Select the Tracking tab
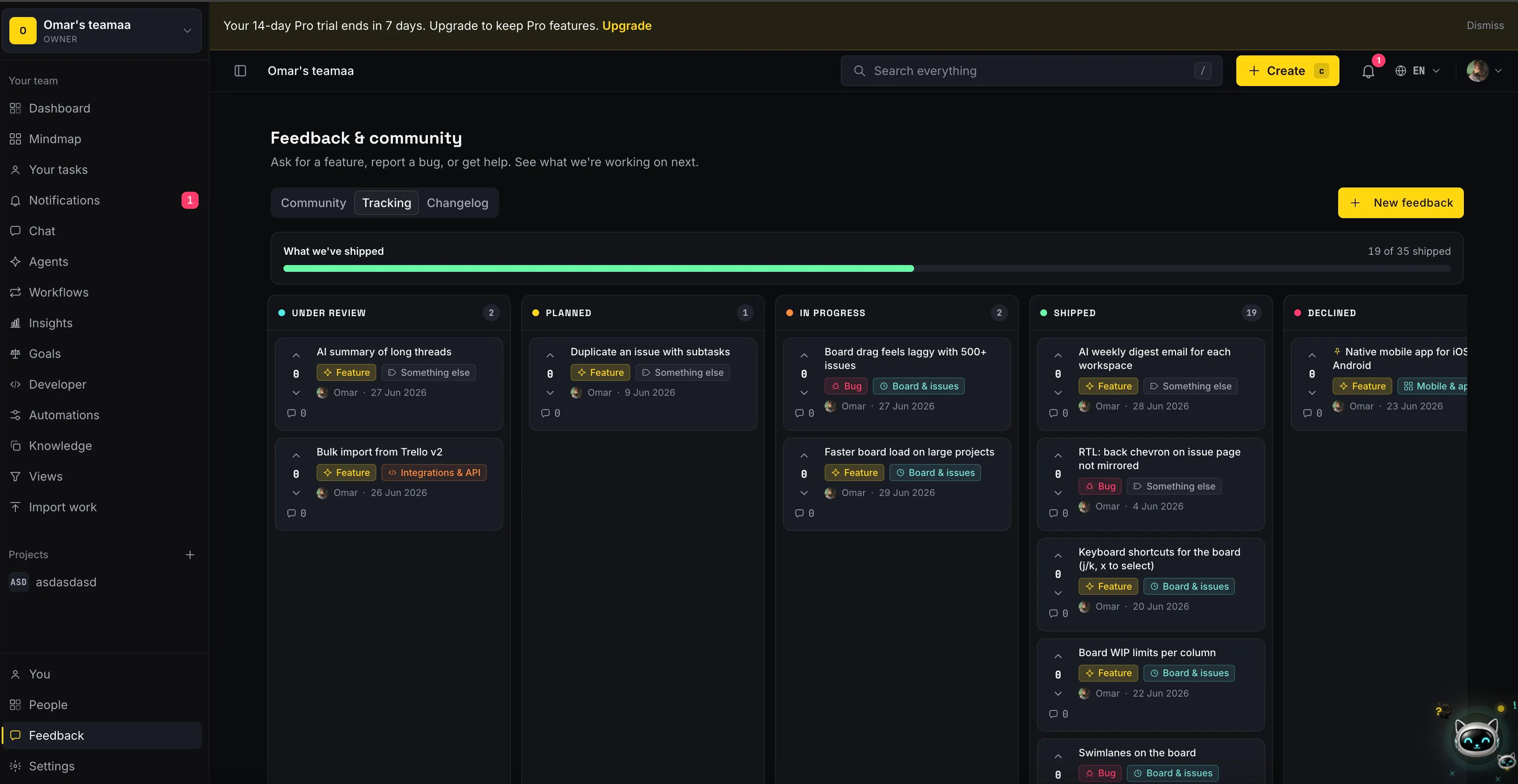The height and width of the screenshot is (784, 1518). tap(387, 203)
